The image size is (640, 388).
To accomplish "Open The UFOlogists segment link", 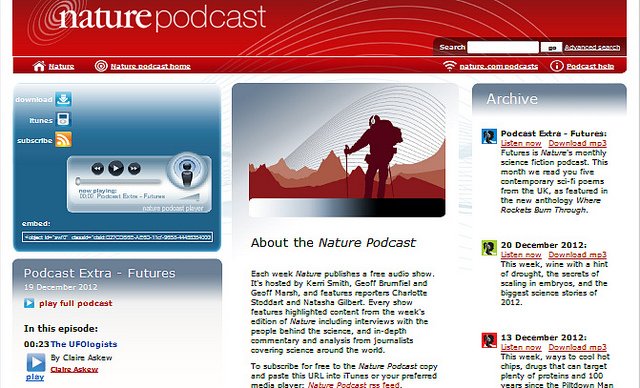I will point(84,344).
